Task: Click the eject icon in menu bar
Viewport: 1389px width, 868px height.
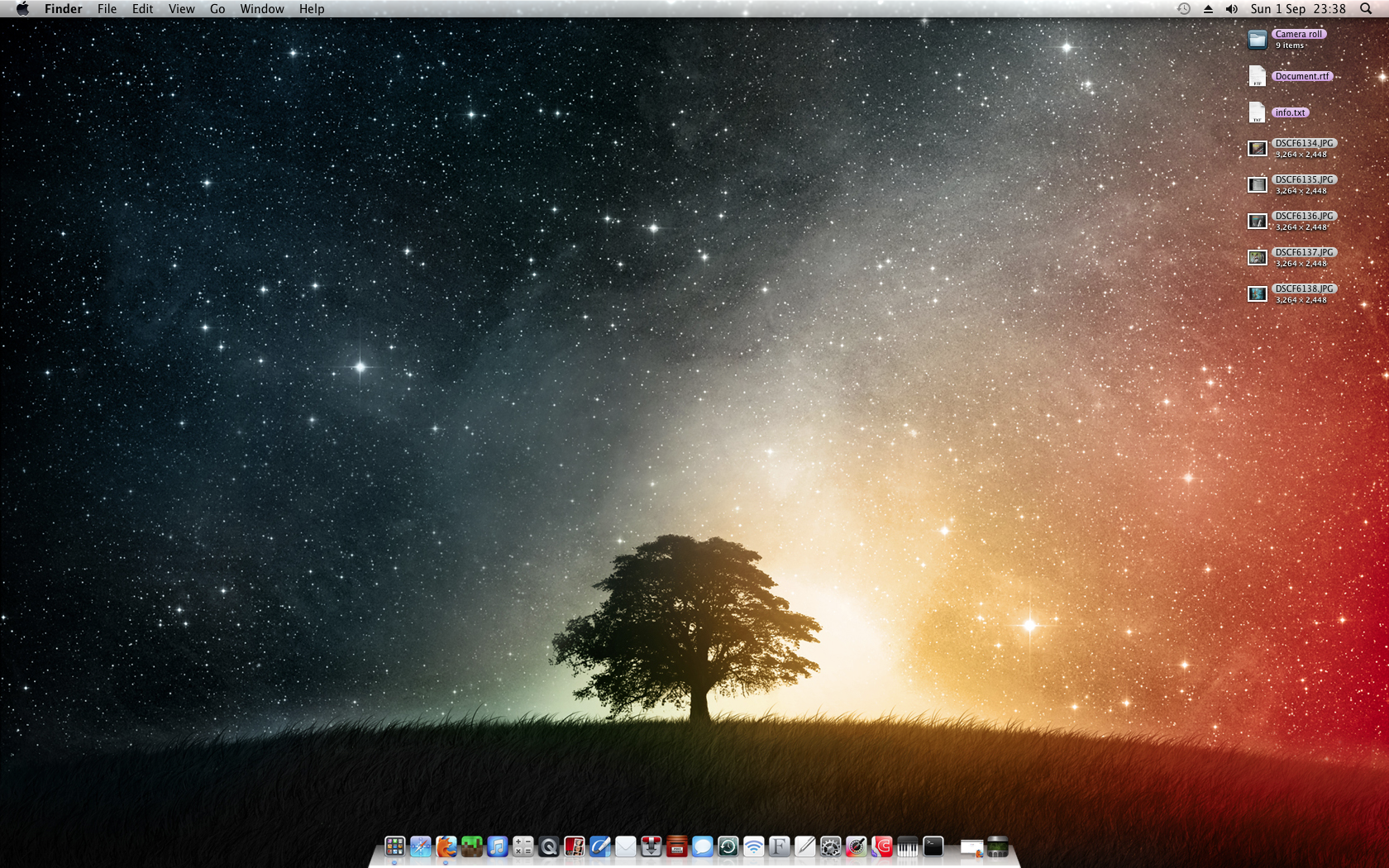Action: tap(1208, 8)
